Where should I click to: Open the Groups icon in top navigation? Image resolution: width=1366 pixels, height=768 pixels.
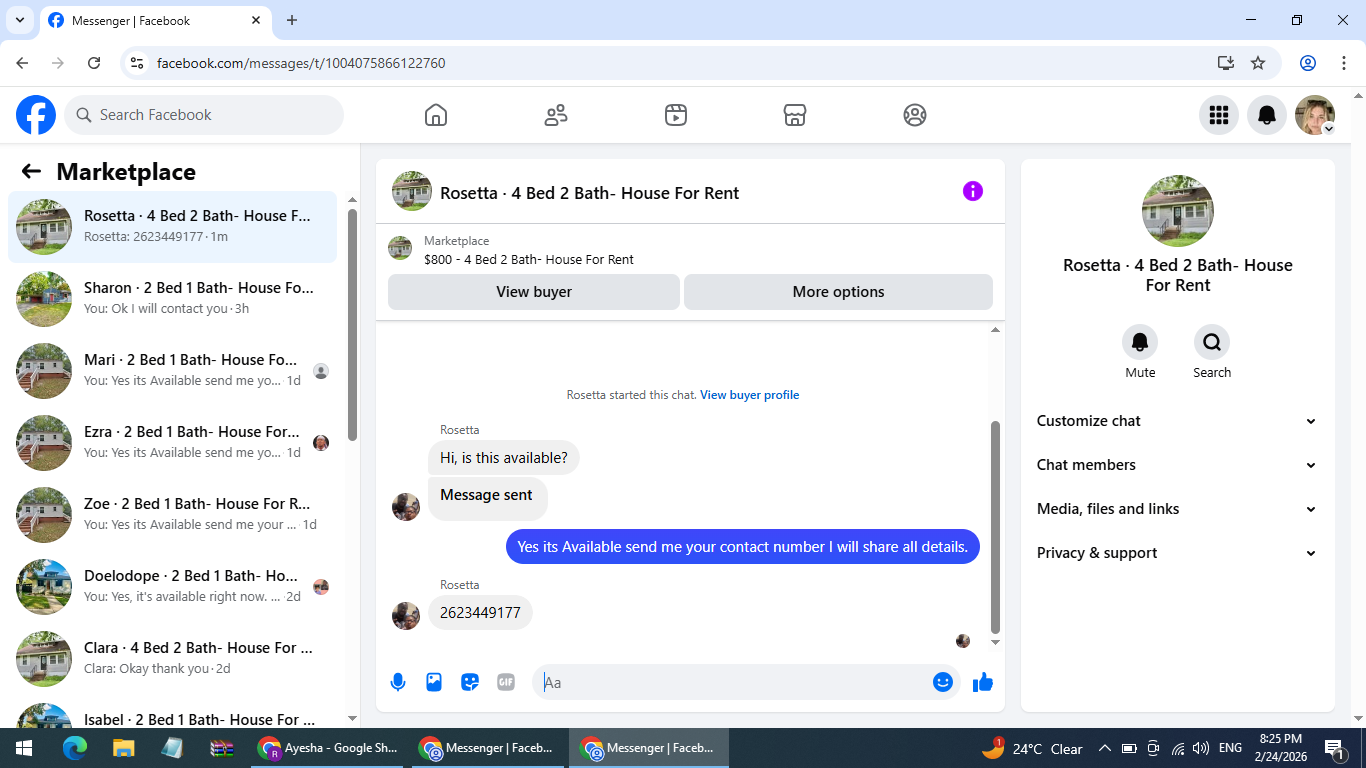pos(915,115)
